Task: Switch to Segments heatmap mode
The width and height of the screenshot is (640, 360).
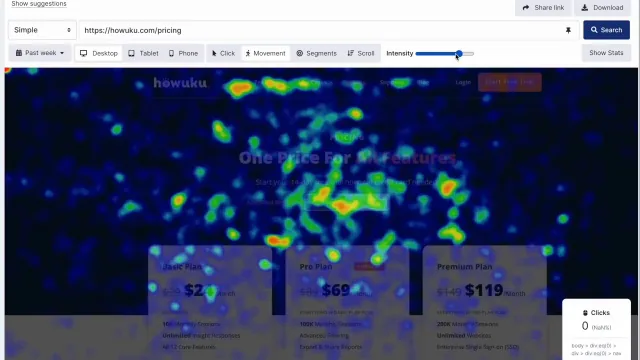Action: pos(316,53)
